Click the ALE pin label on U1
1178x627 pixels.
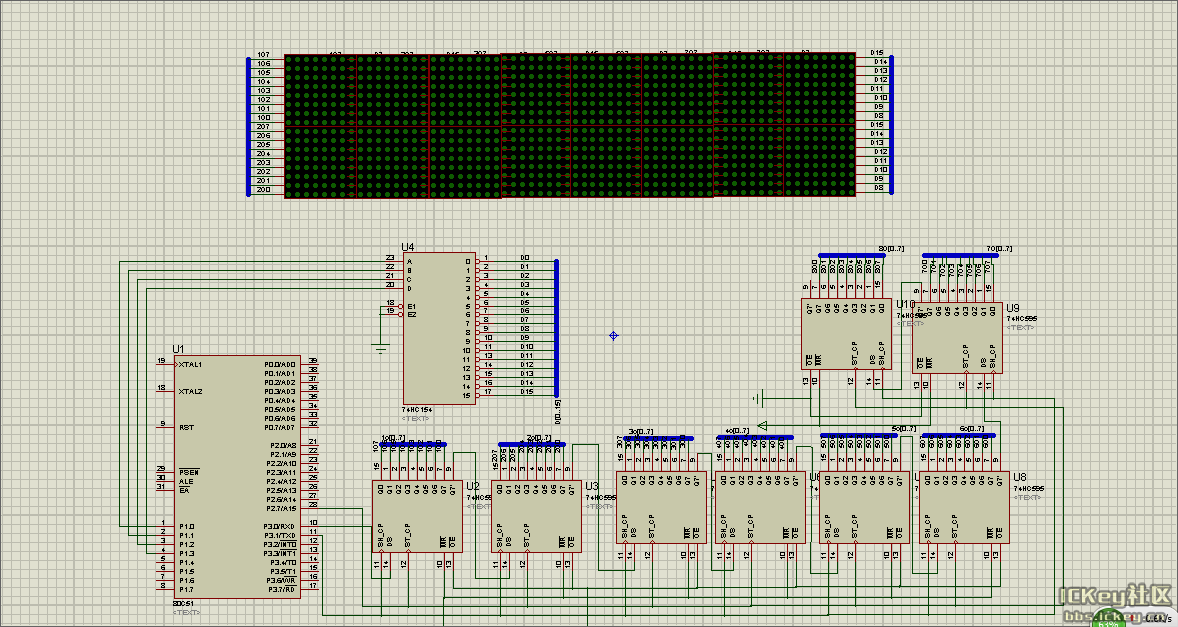(186, 481)
